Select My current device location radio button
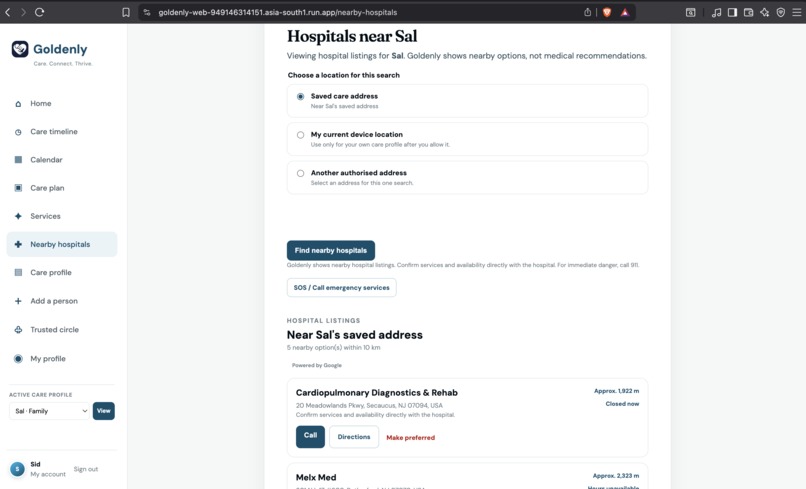806x489 pixels. pyautogui.click(x=300, y=135)
